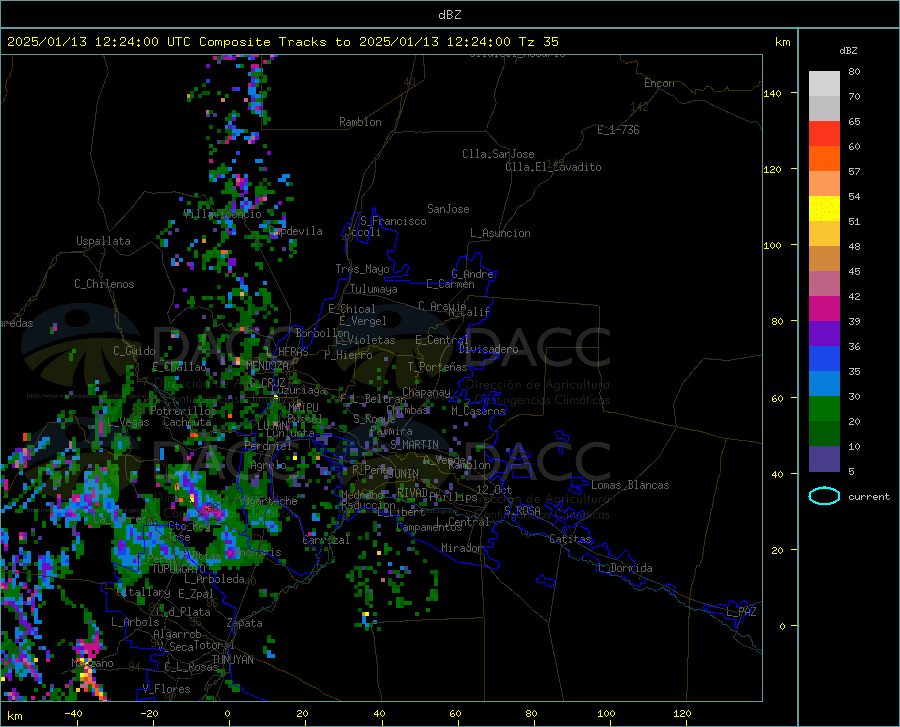Click the Capdevila place label
900x727 pixels.
(x=296, y=231)
